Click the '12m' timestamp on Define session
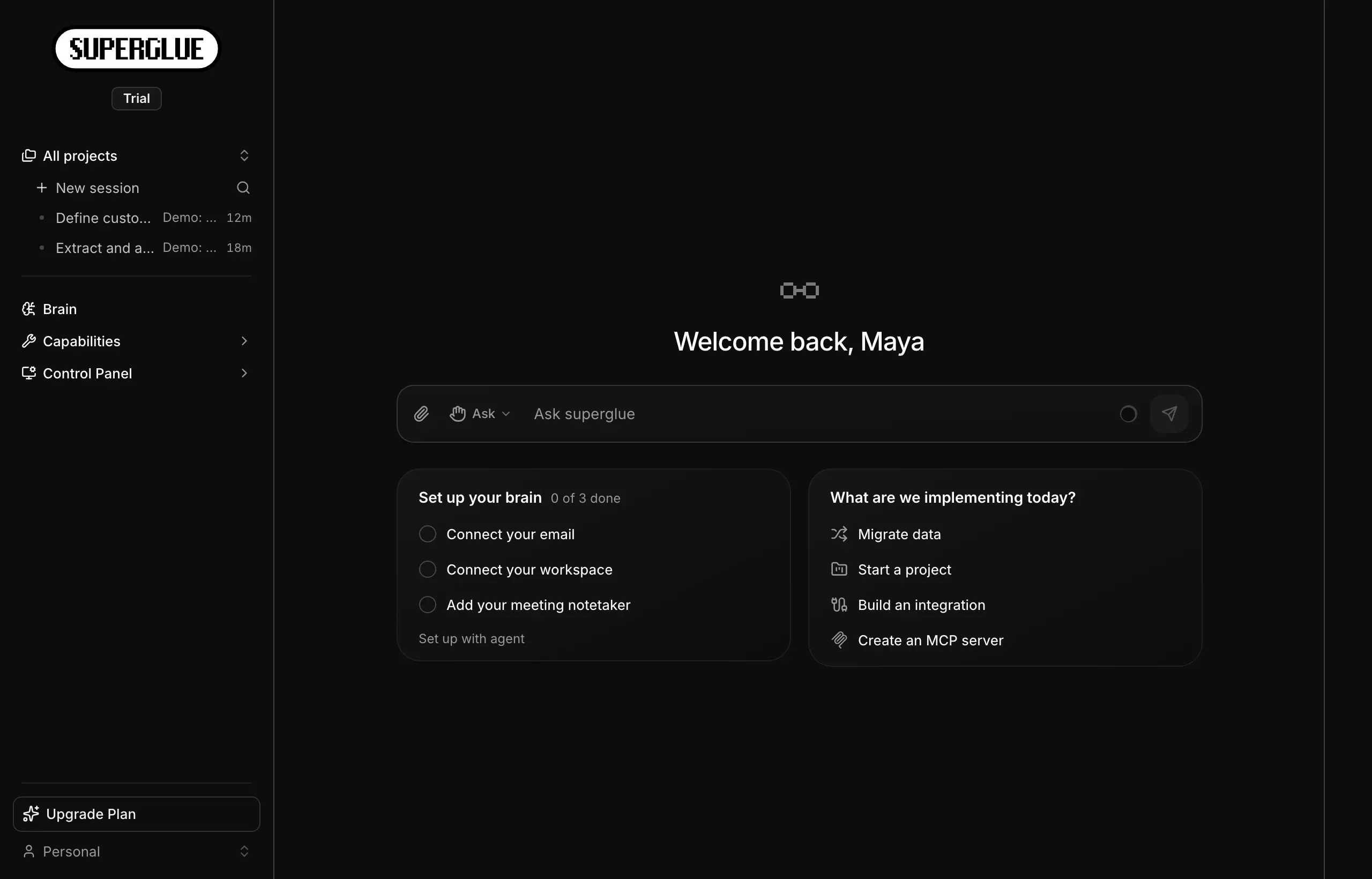Viewport: 1372px width, 879px height. [239, 218]
